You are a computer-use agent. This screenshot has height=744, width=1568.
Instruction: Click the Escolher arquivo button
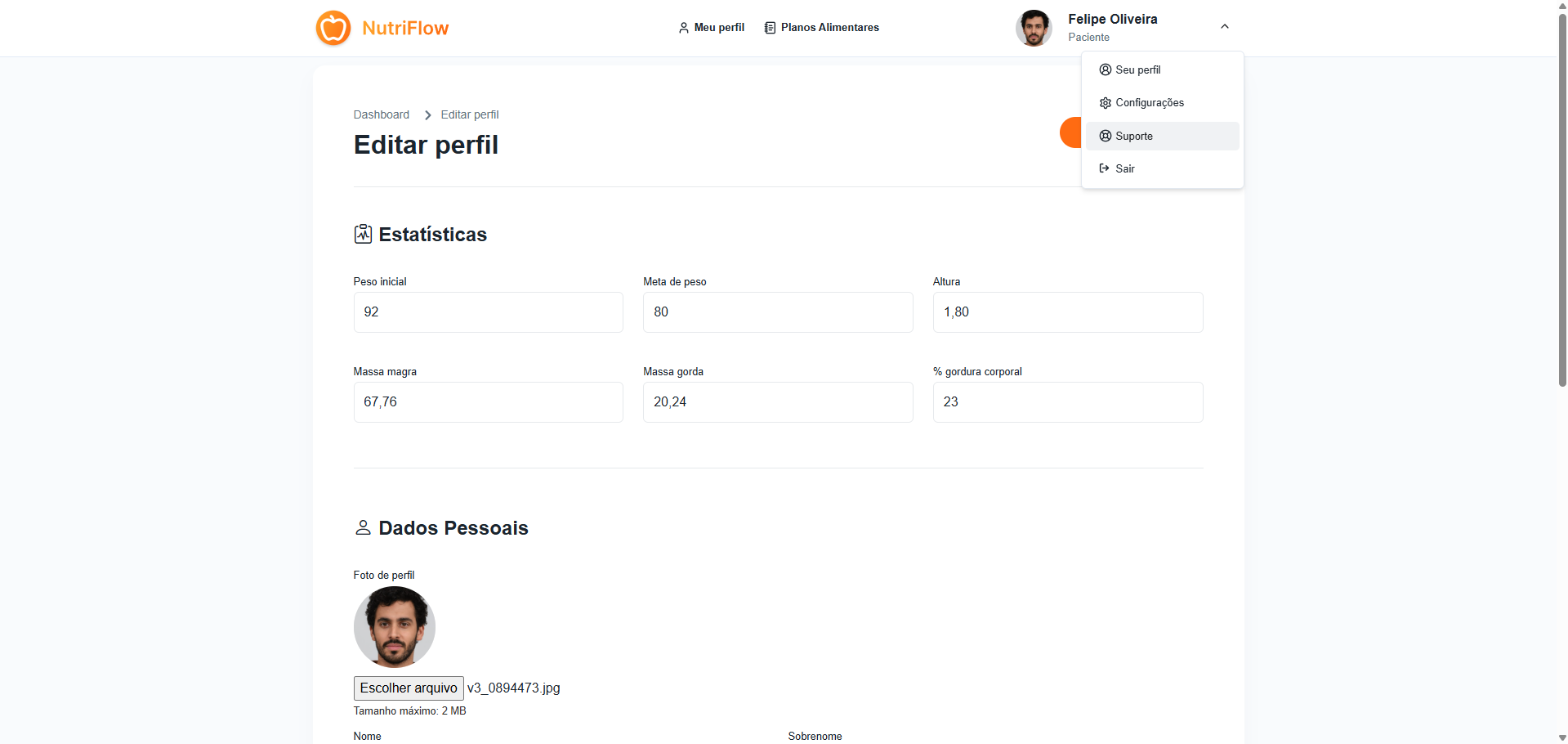coord(409,688)
